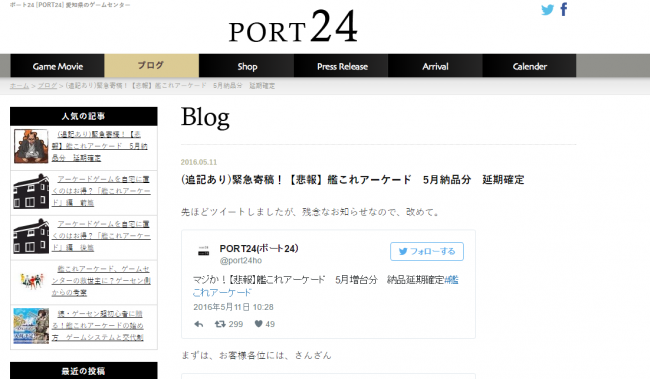The height and width of the screenshot is (379, 650).
Task: Click the game screenshot thumbnail for 続・ゲーセン article
Action: [x=31, y=326]
